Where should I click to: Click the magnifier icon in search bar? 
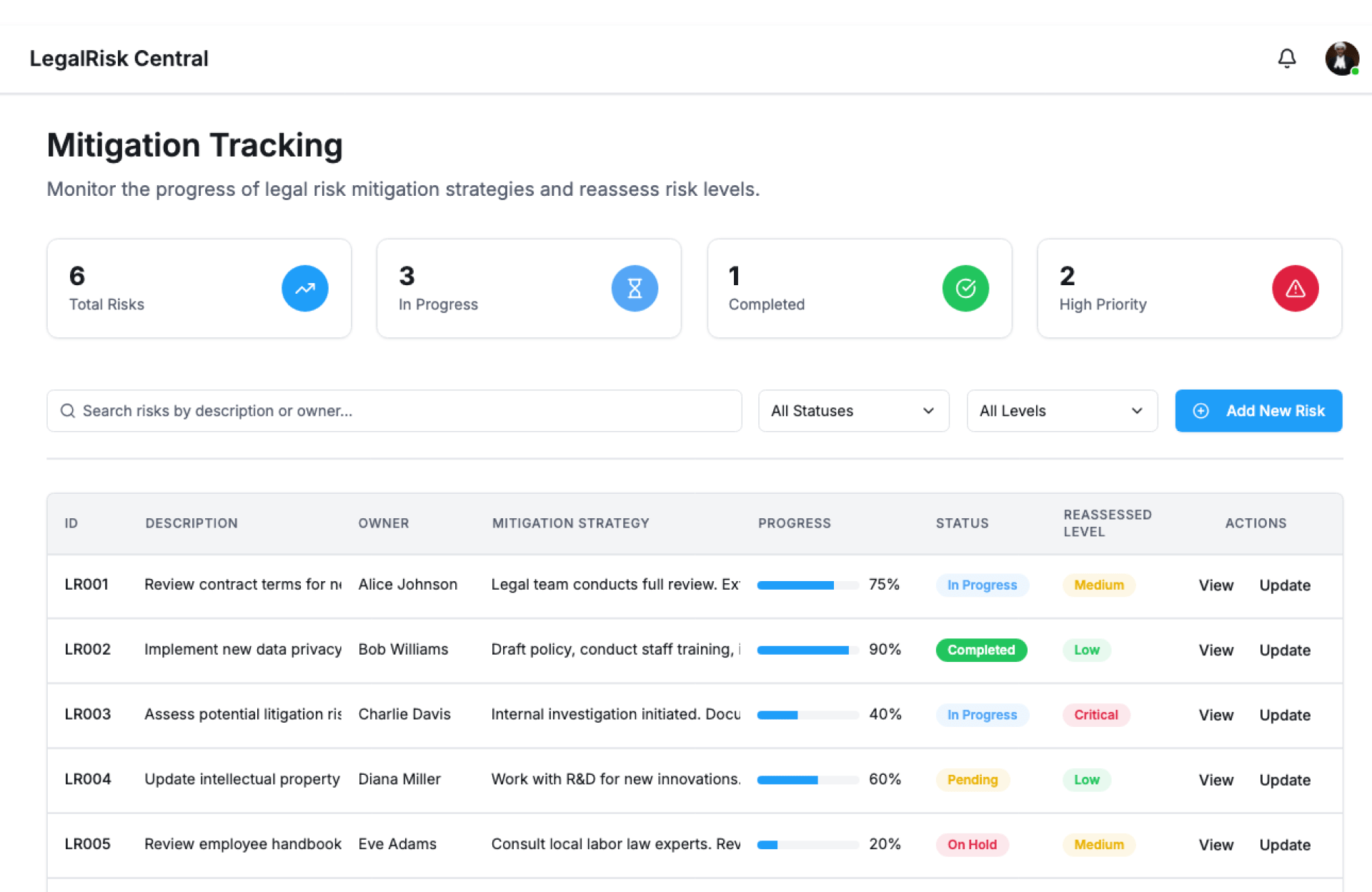pos(68,411)
